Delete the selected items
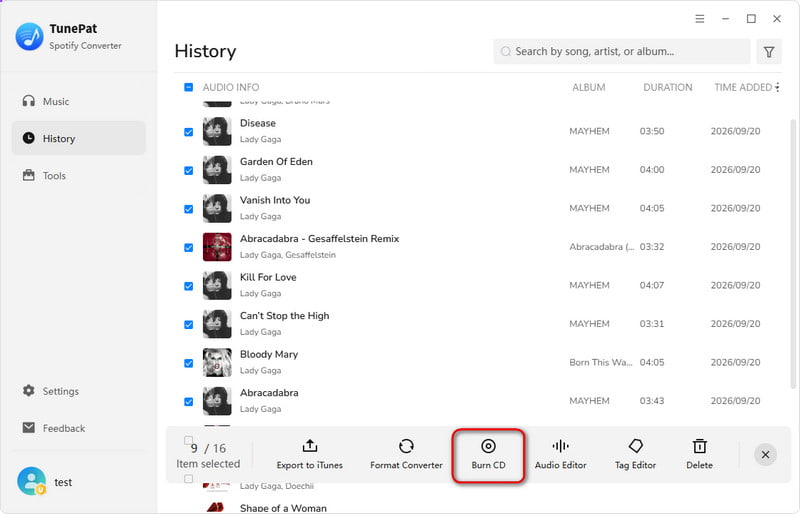 point(699,455)
